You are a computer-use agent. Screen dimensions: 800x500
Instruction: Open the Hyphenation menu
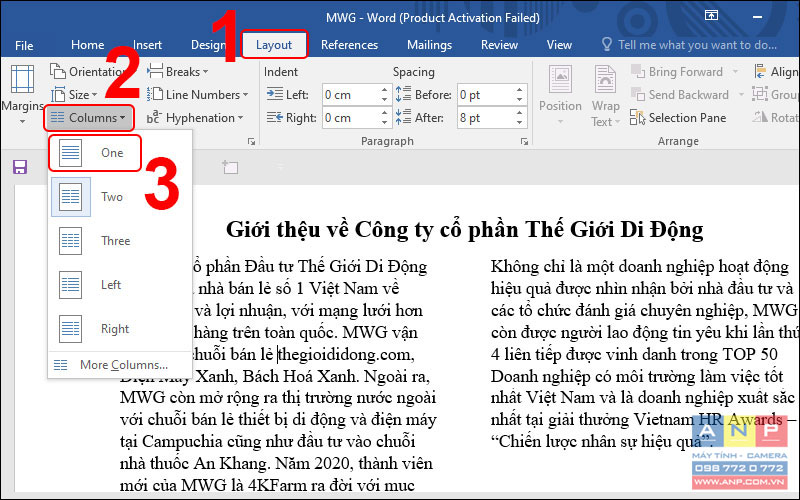(x=195, y=118)
